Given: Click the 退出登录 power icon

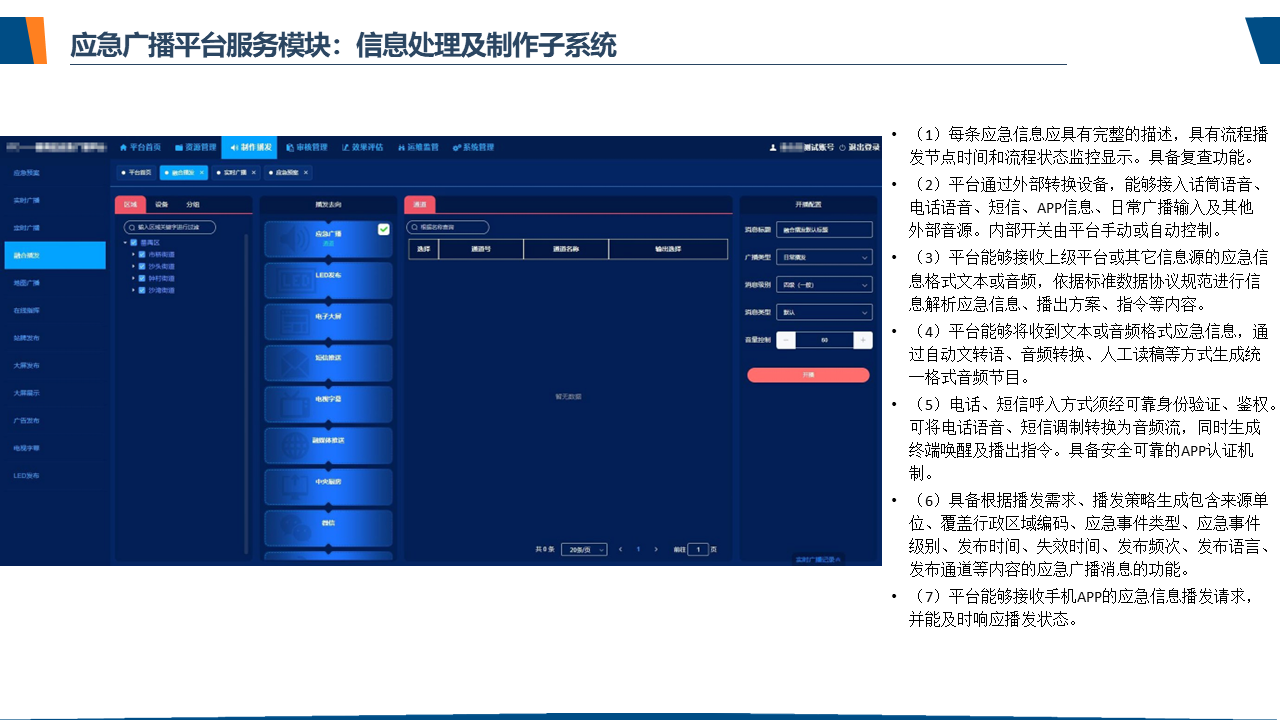Looking at the screenshot, I should [x=842, y=147].
